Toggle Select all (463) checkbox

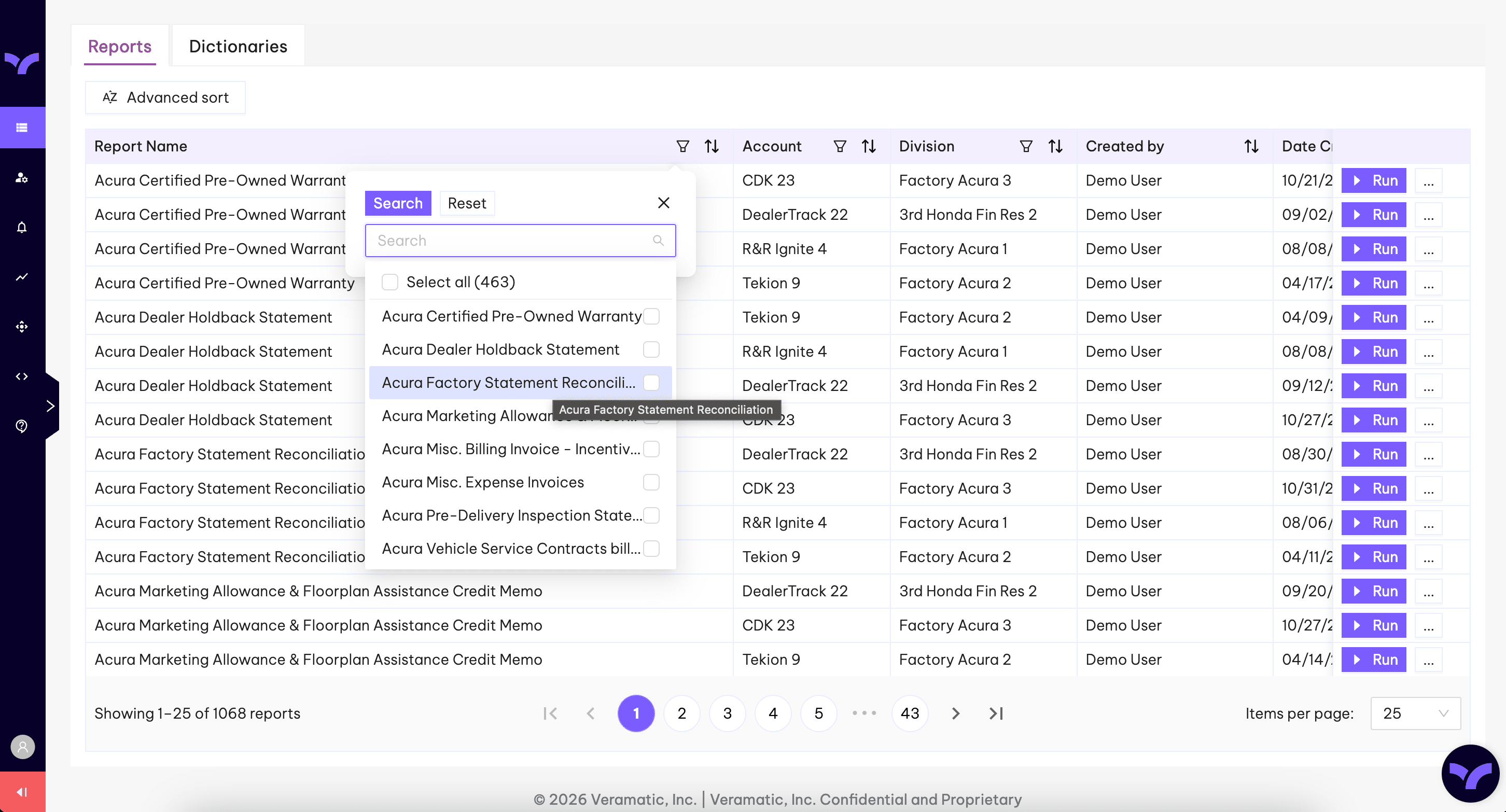[390, 282]
